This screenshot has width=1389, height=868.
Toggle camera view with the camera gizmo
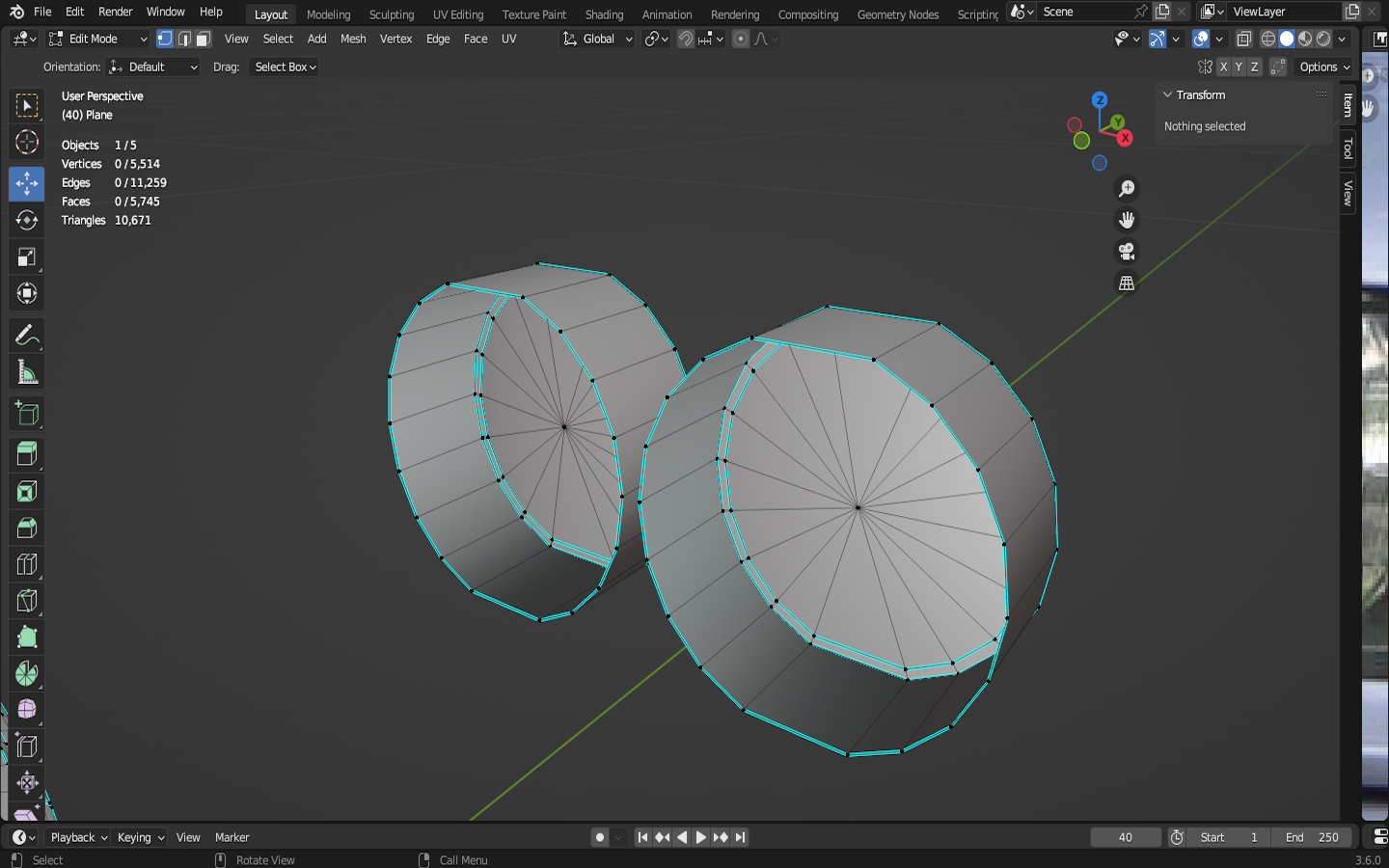coord(1126,252)
